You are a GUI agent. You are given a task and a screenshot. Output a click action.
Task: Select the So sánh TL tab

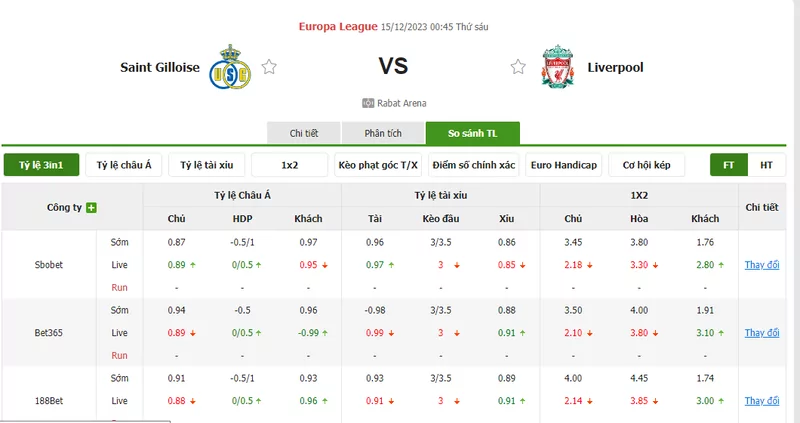coord(472,133)
